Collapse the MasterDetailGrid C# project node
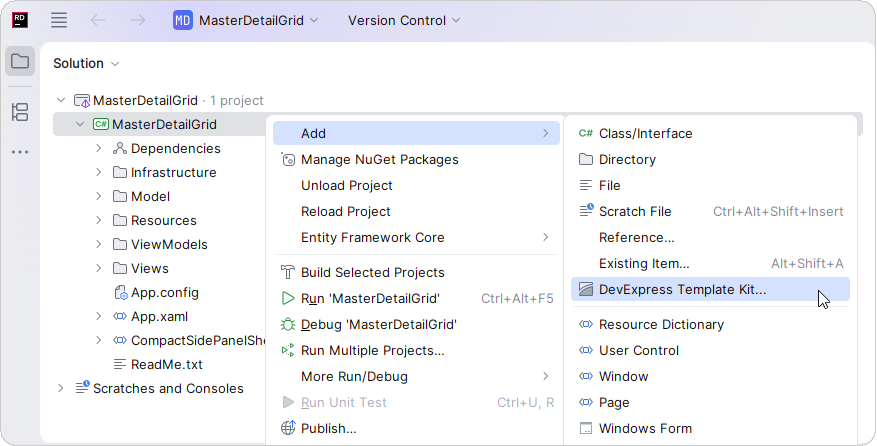This screenshot has width=877, height=446. [x=80, y=124]
